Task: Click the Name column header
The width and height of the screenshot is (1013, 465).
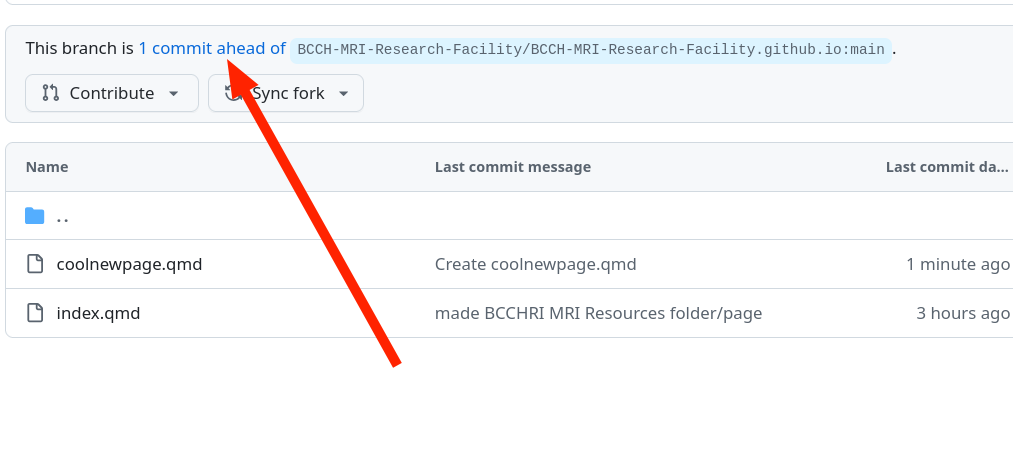Action: click(47, 167)
